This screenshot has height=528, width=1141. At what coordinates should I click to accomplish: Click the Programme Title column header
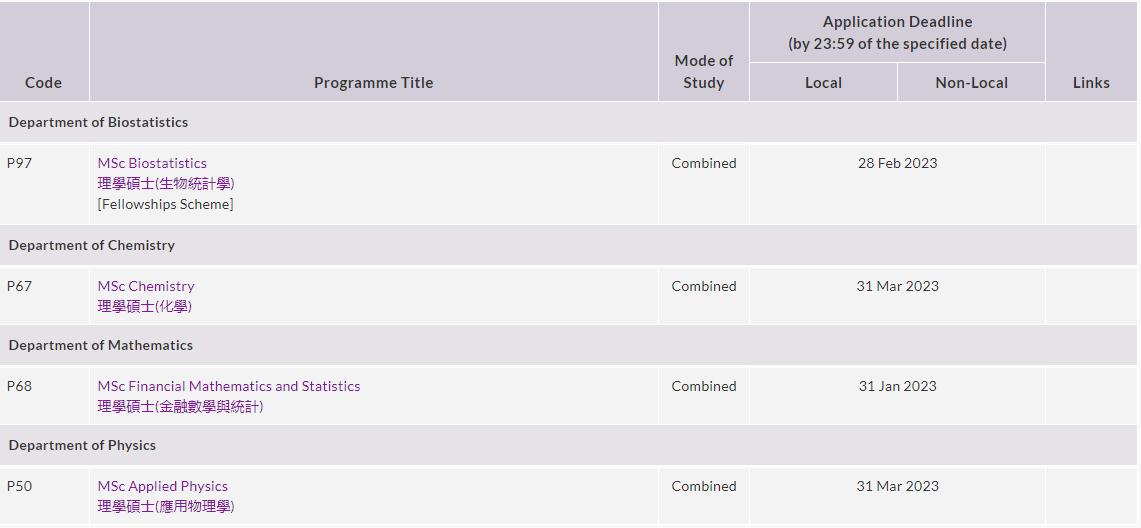374,83
